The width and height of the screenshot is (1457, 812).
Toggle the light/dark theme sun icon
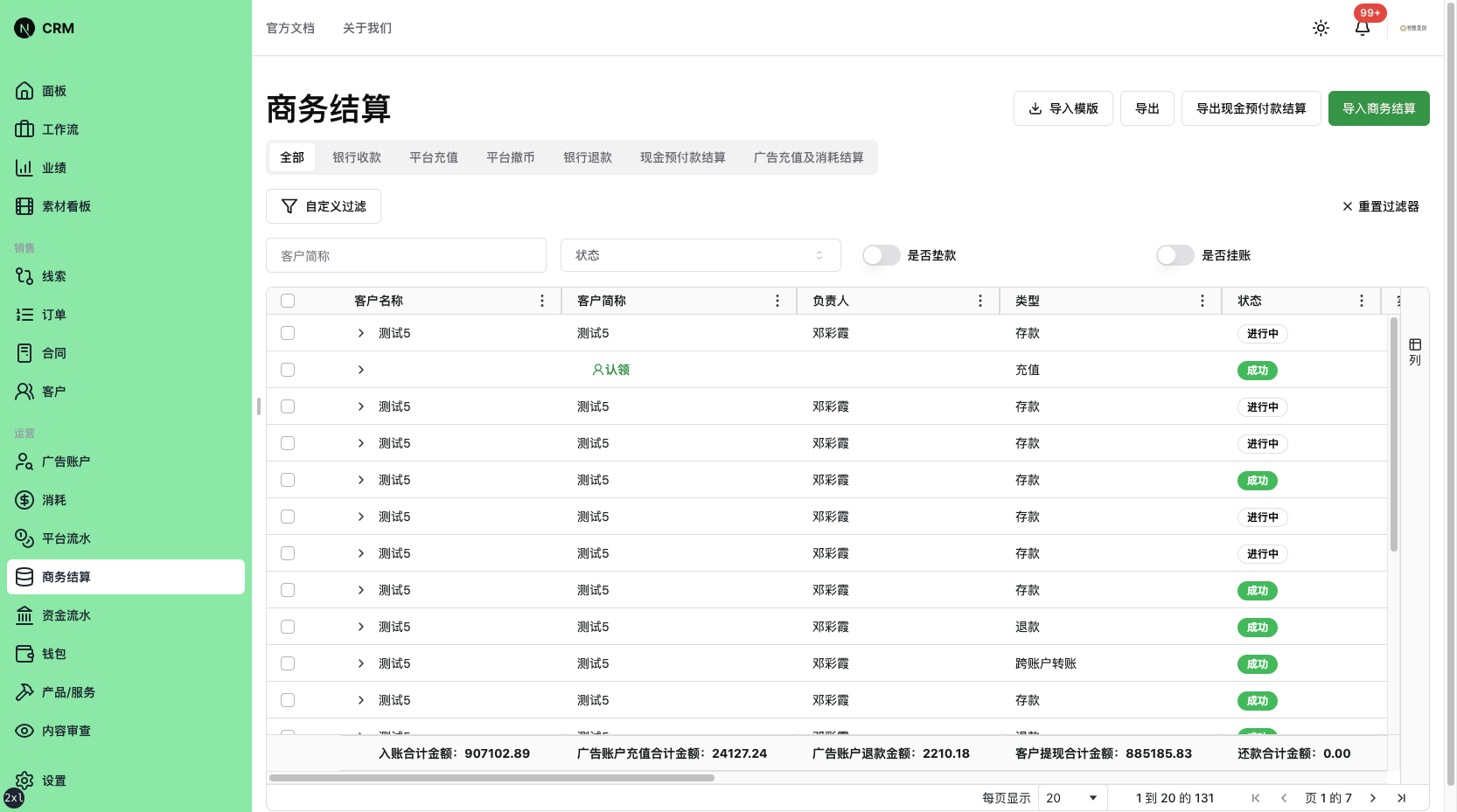tap(1321, 28)
